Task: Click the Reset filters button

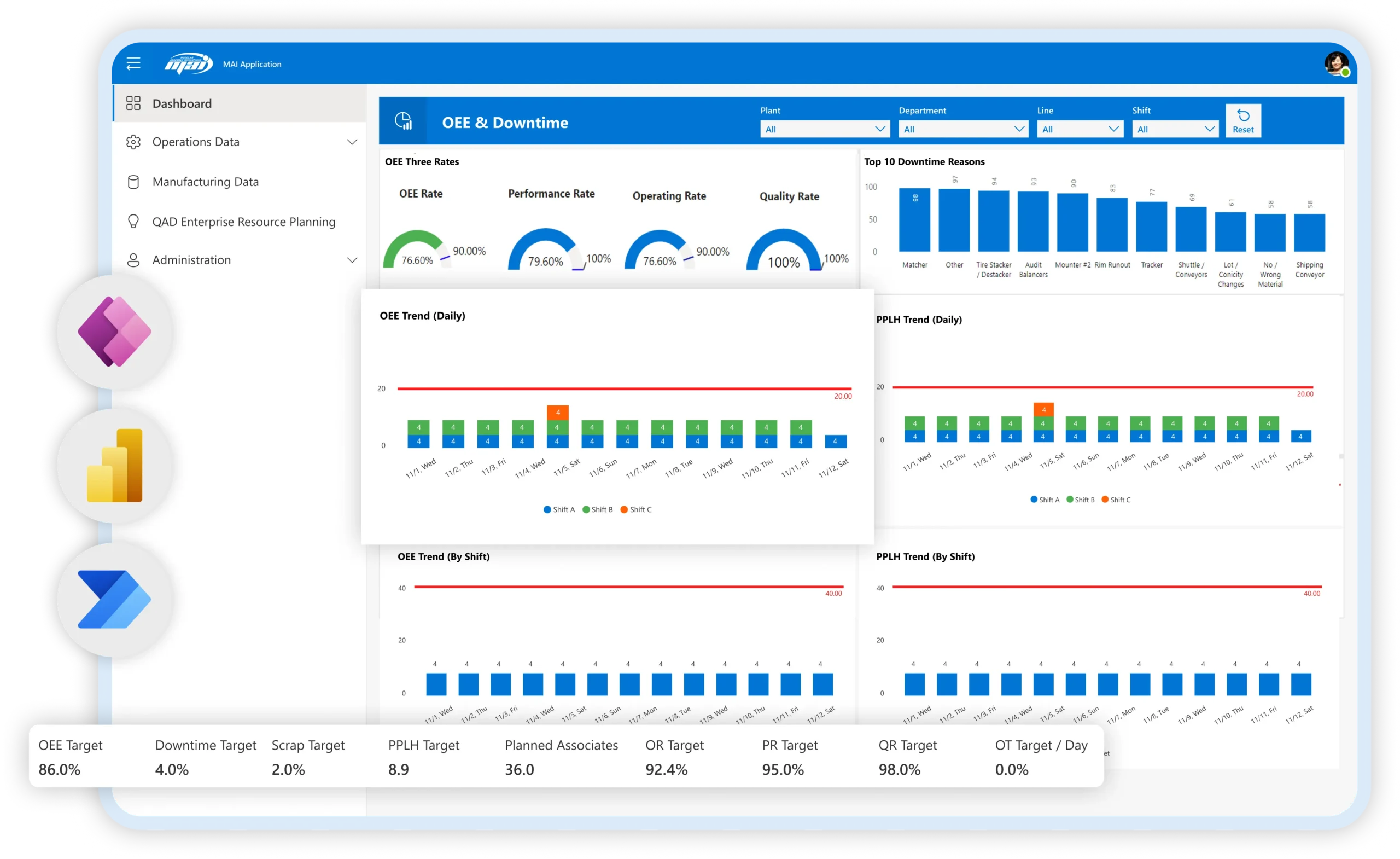Action: (x=1243, y=121)
